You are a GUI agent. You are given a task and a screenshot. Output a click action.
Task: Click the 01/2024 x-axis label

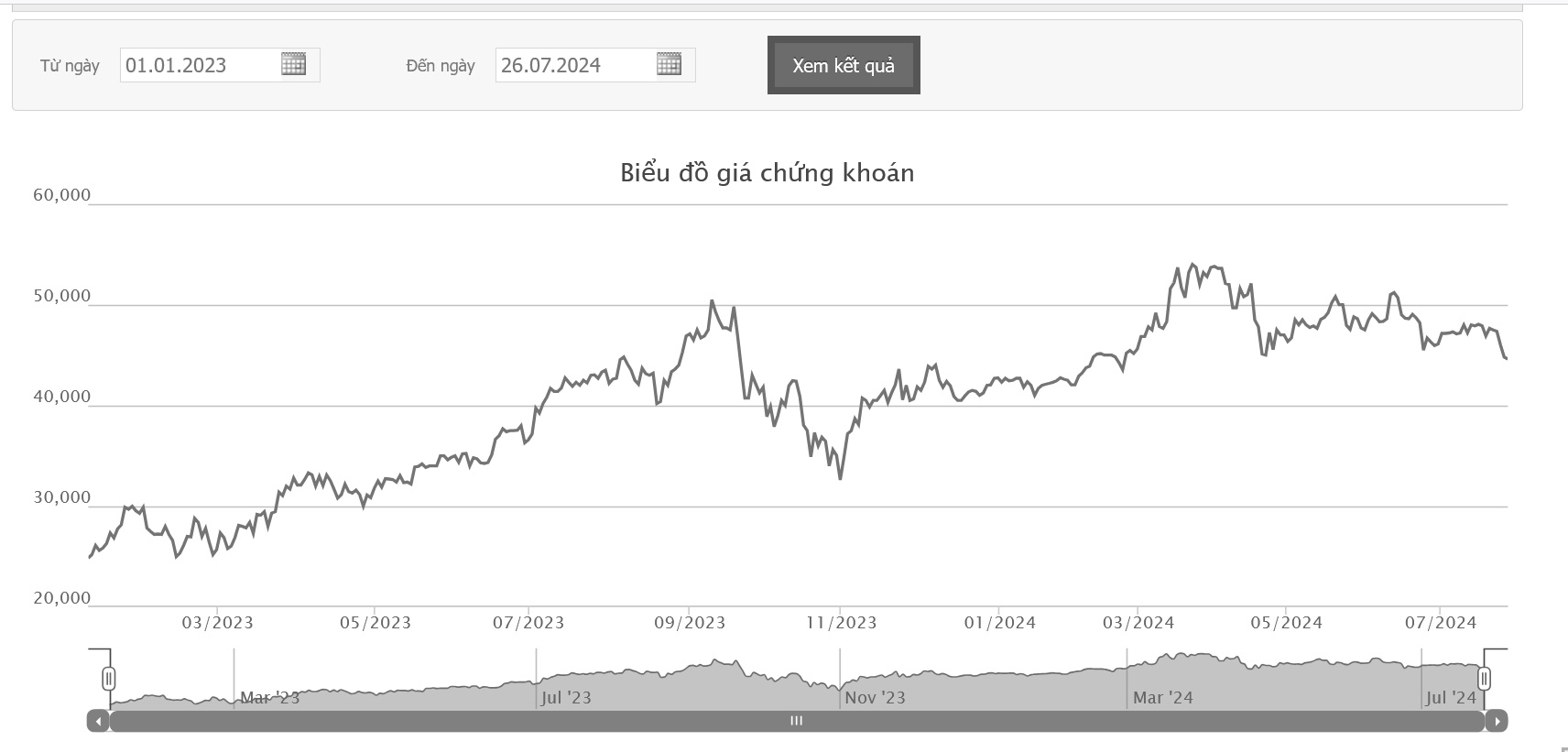click(x=1000, y=623)
